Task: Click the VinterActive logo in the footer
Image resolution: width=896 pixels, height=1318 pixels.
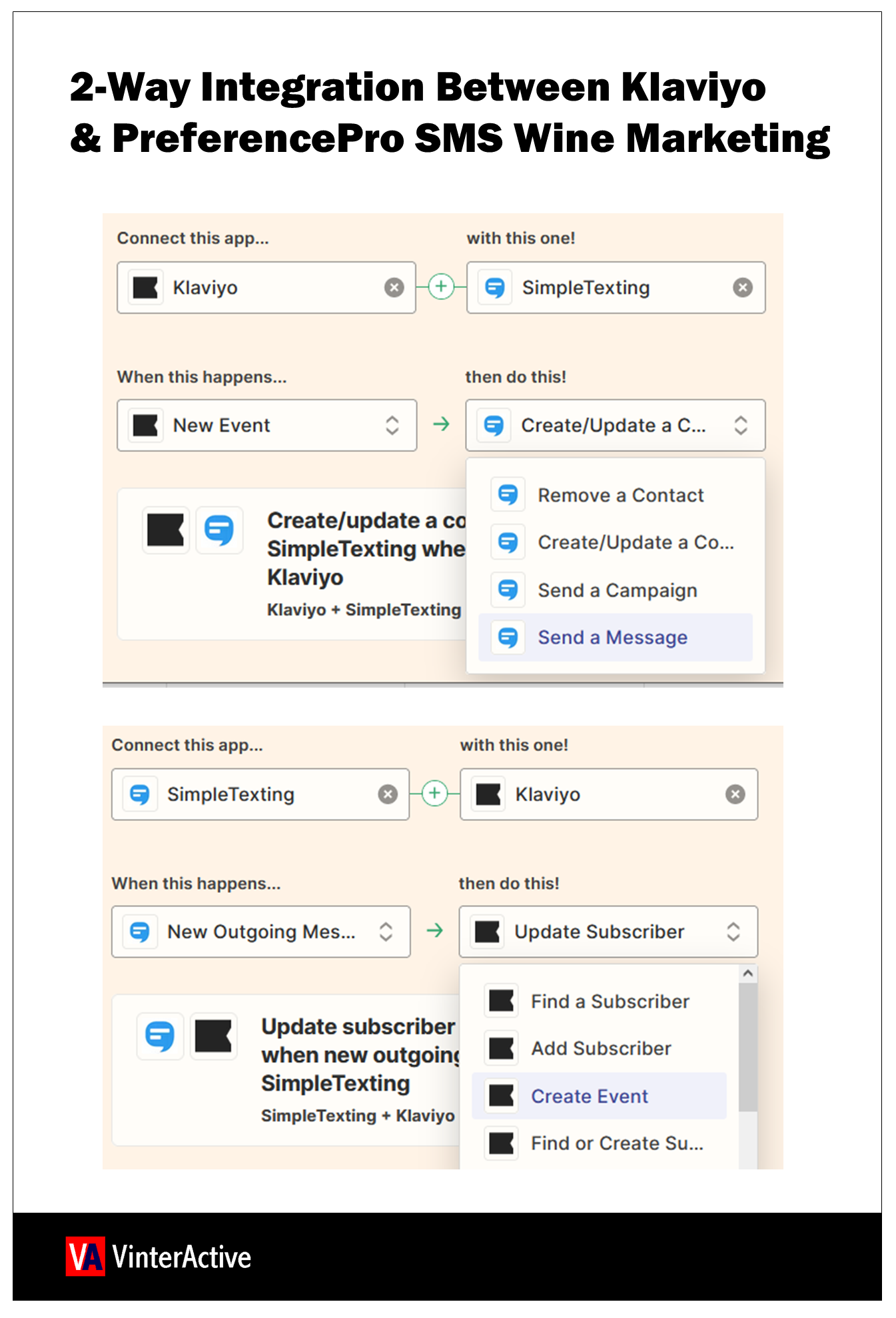Action: point(159,1257)
